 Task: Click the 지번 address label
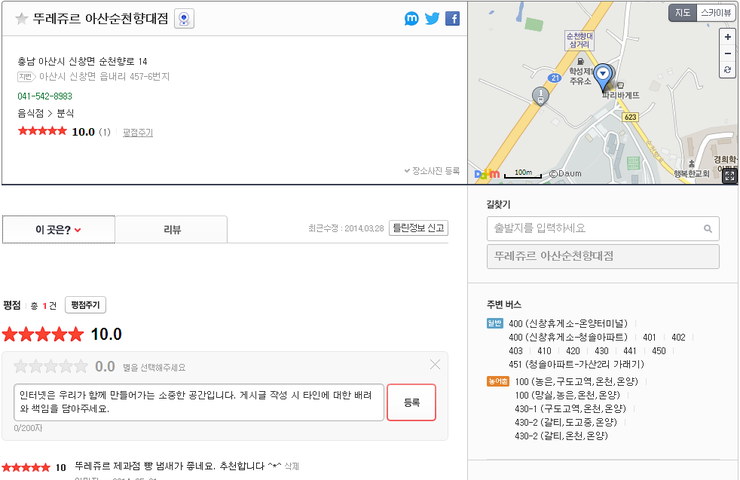point(25,76)
